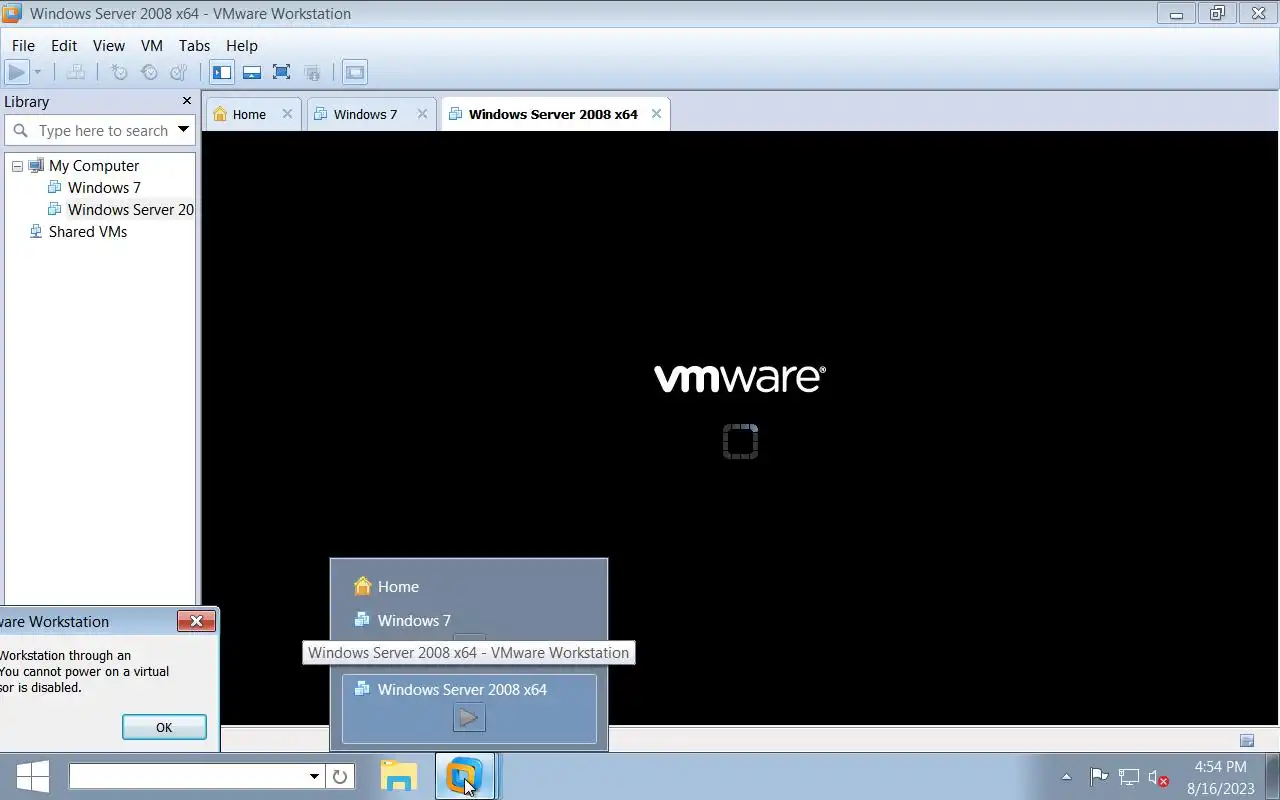The height and width of the screenshot is (800, 1280).
Task: Switch to the Home tab
Action: 249,114
